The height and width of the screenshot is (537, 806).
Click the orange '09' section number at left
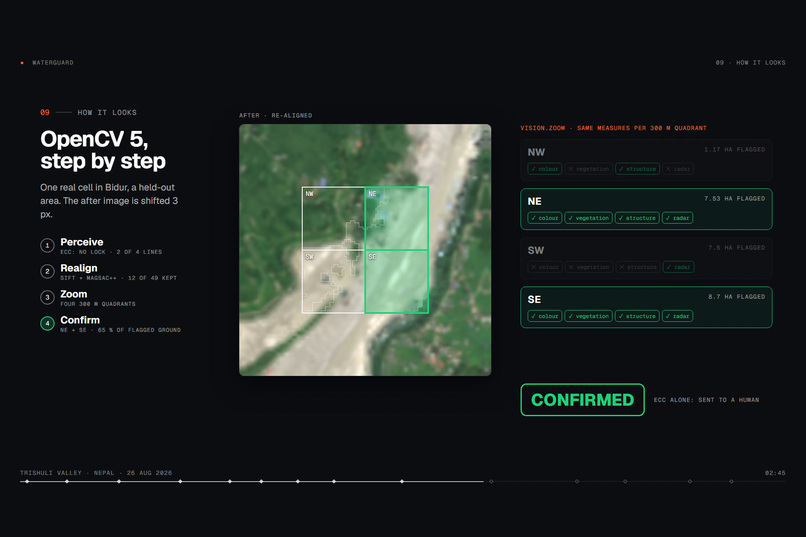coord(45,113)
